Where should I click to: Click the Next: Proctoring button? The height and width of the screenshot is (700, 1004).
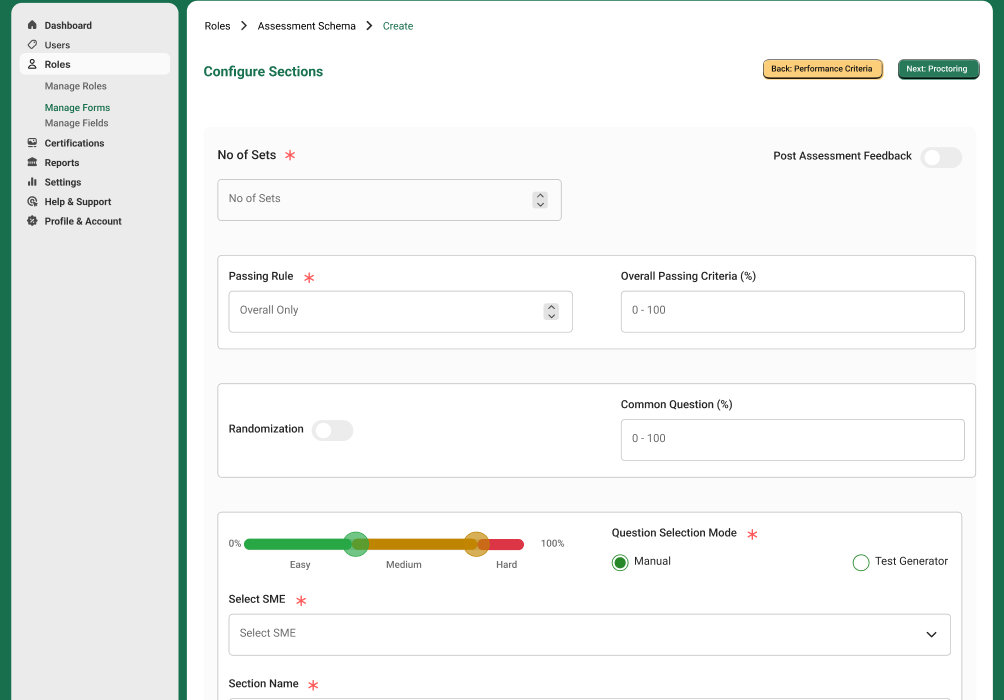pos(938,68)
